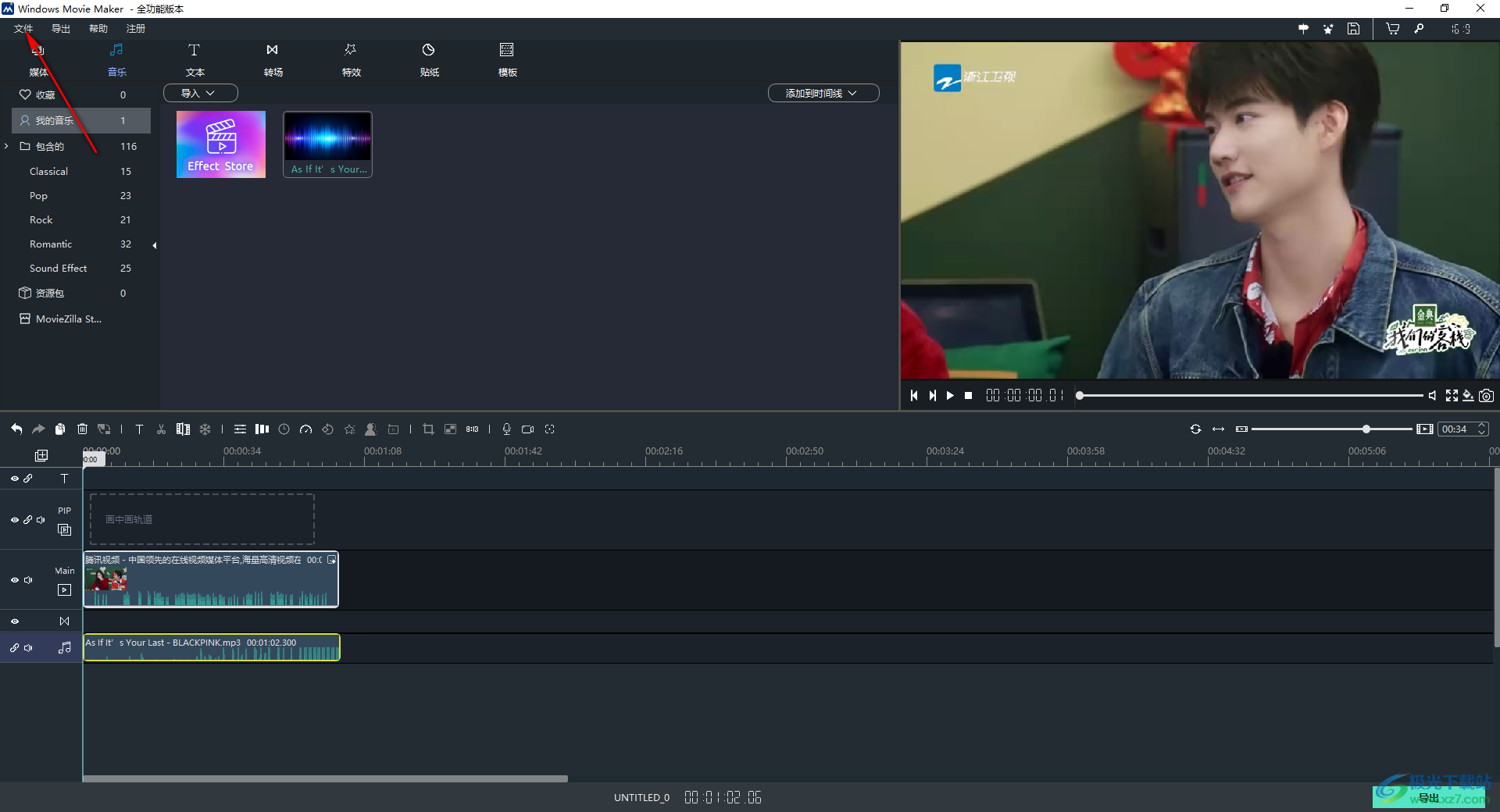Refresh timeline with circular arrows icon

pyautogui.click(x=1195, y=429)
